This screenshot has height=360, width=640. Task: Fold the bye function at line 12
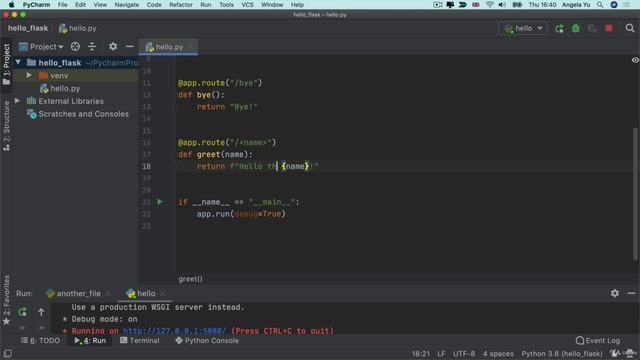click(x=174, y=95)
